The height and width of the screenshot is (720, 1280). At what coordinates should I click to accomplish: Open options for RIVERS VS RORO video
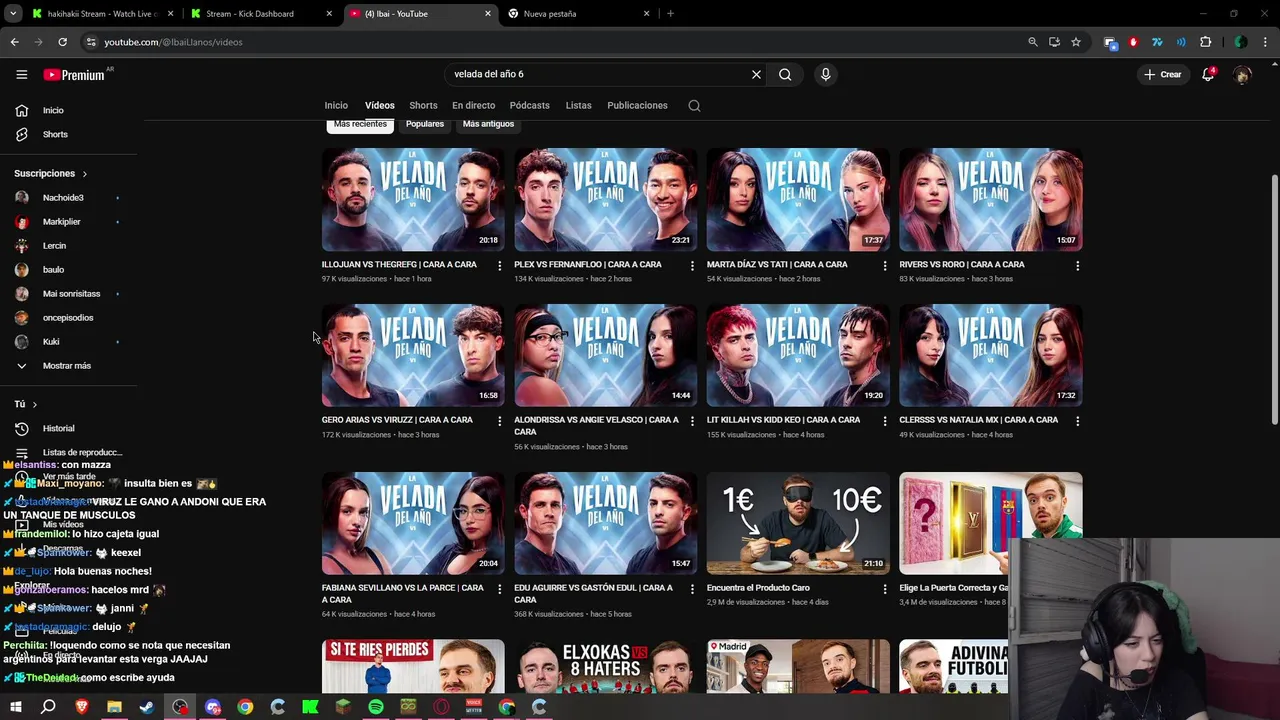[1077, 265]
